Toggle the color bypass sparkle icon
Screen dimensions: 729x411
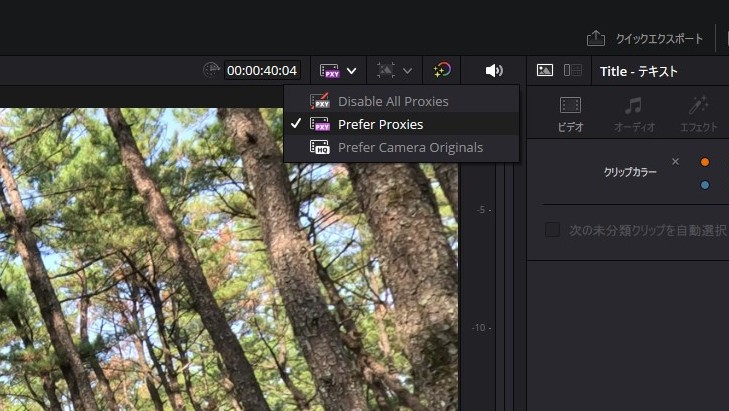[x=442, y=70]
